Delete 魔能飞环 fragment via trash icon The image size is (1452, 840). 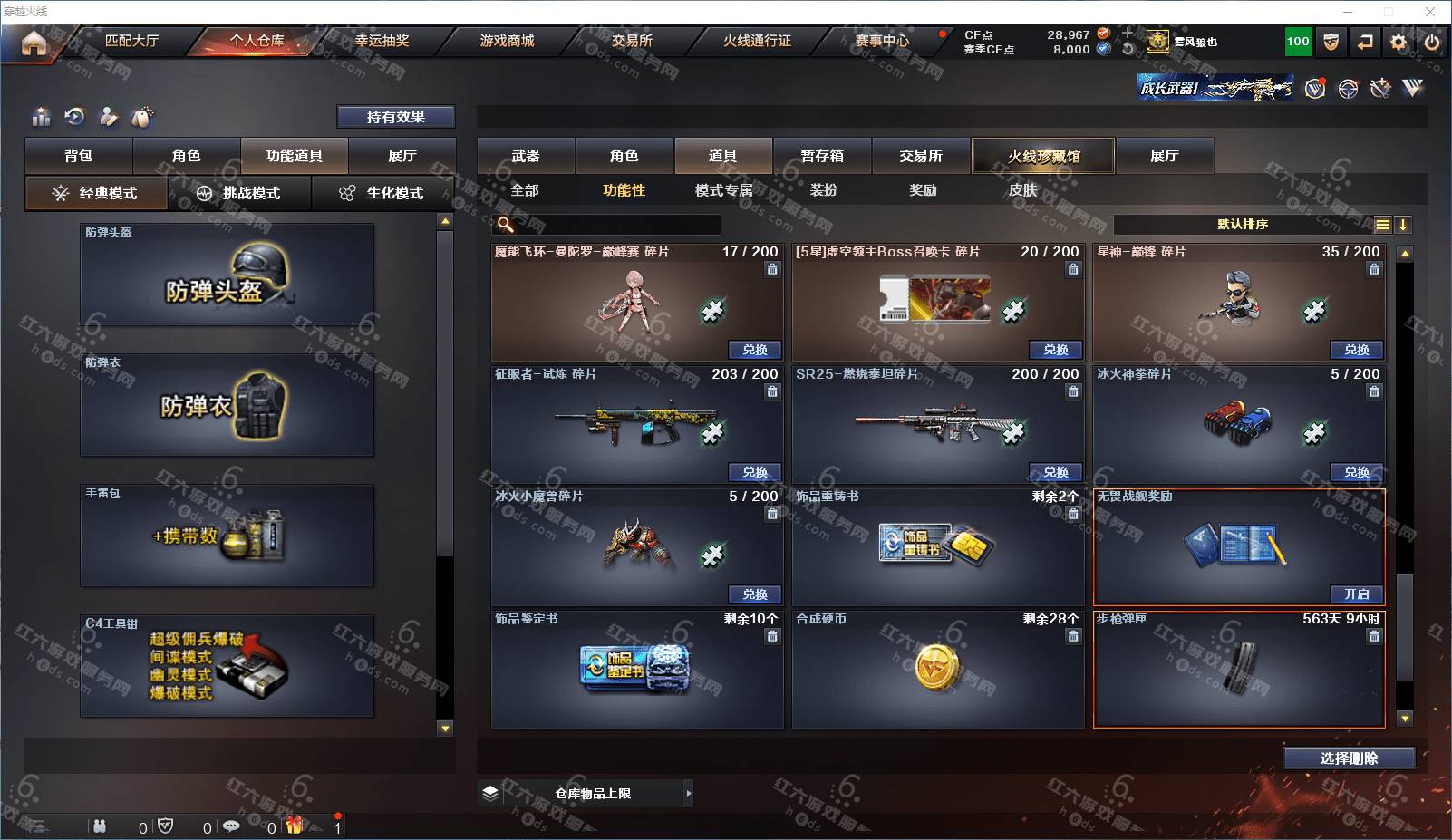772,269
